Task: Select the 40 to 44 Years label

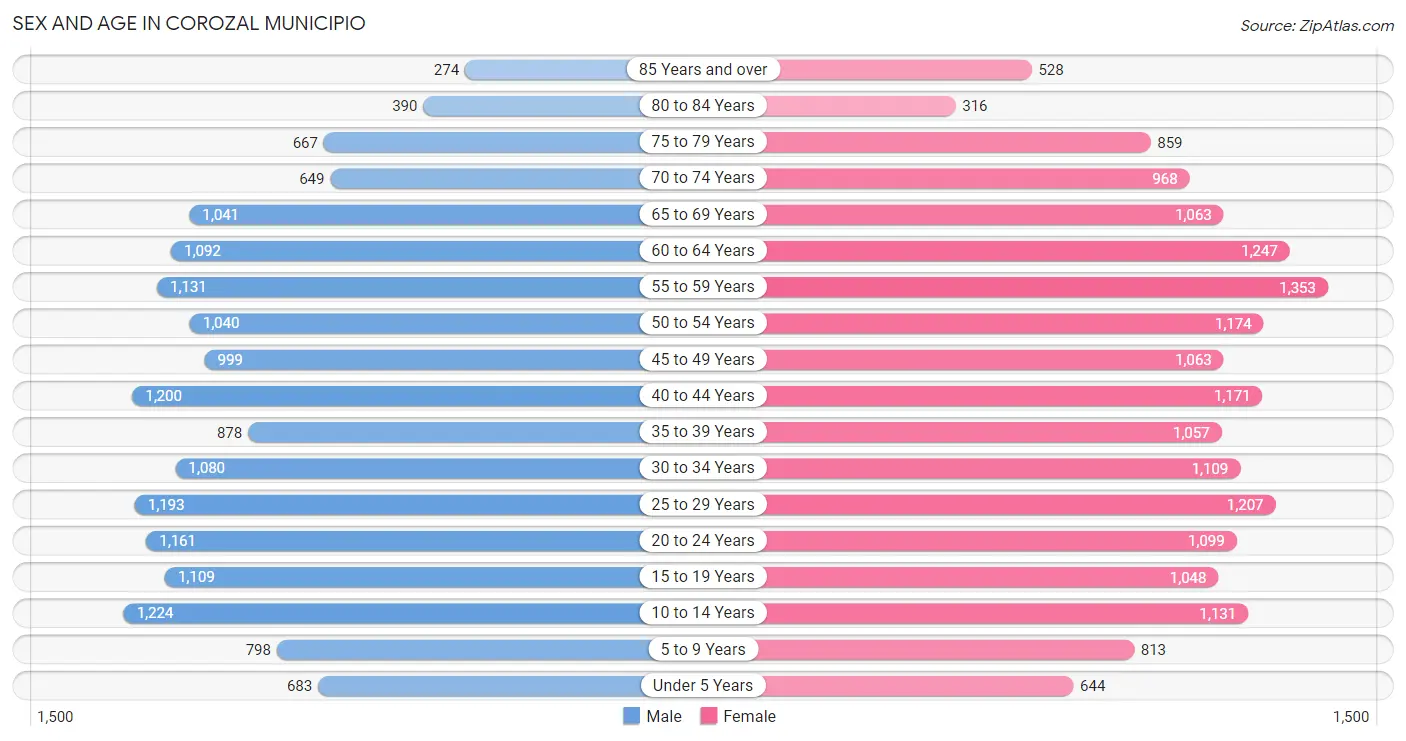Action: (x=703, y=395)
